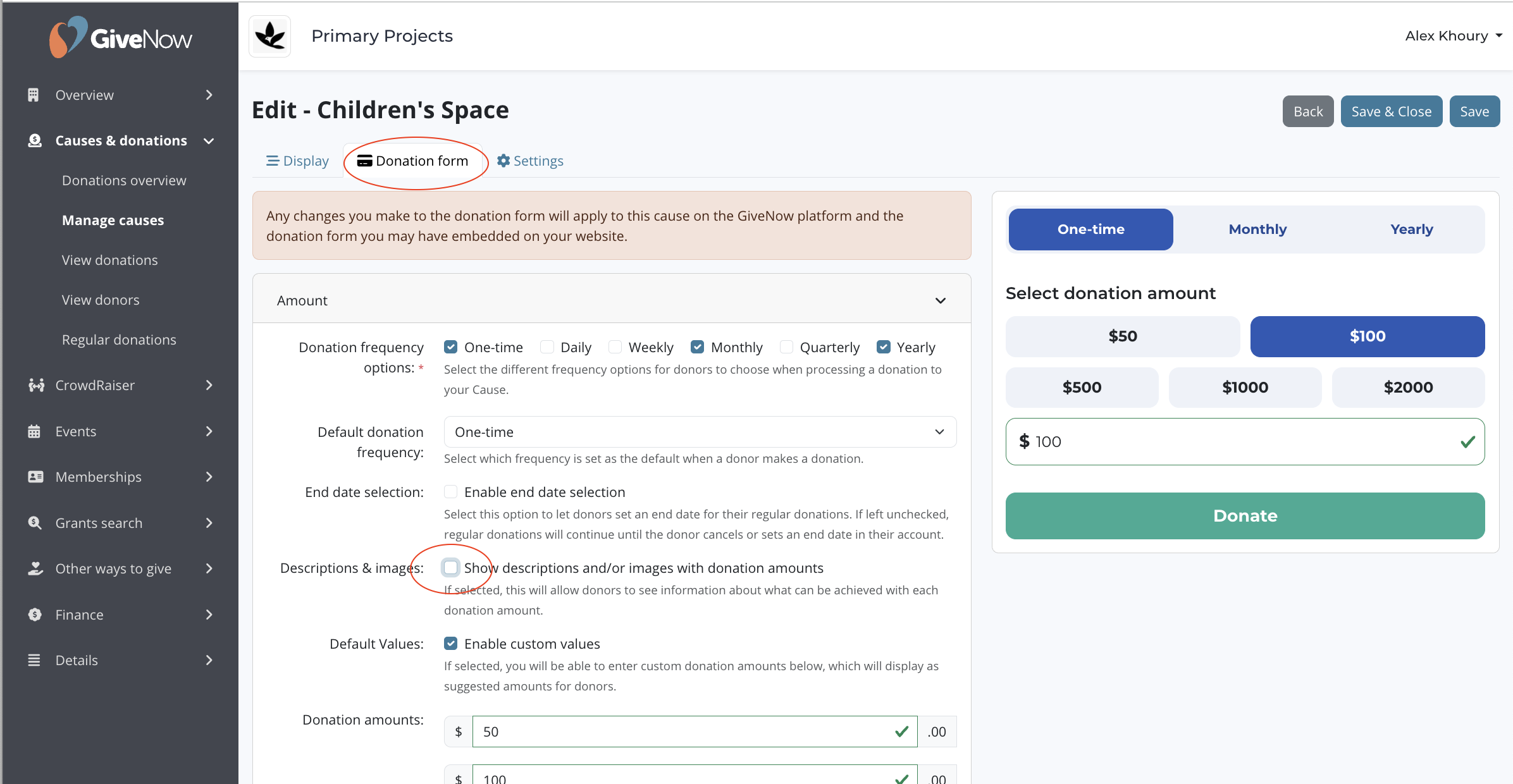Enable the Weekly frequency checkbox

coord(615,347)
